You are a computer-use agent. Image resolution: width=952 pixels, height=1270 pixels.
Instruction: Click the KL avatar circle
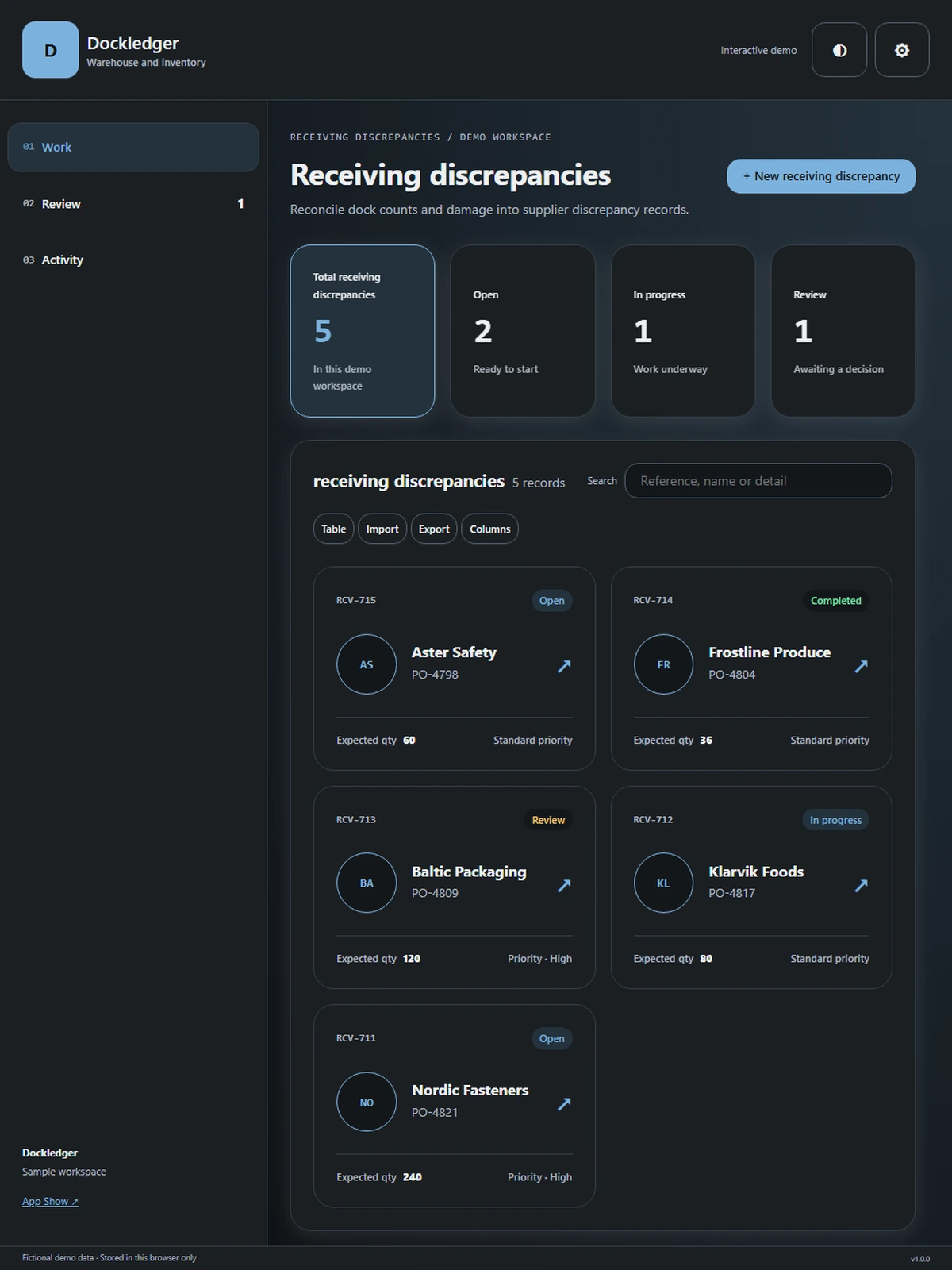click(664, 883)
